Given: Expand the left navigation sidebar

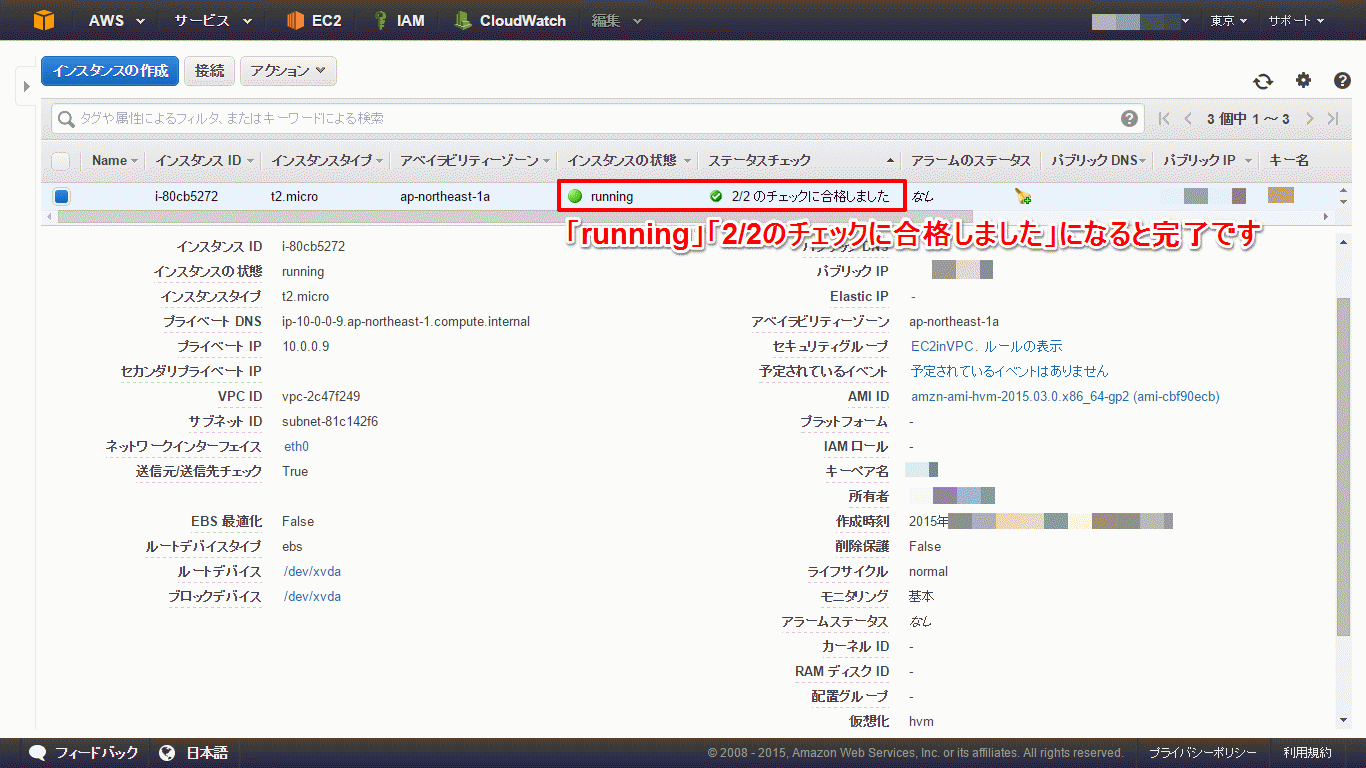Looking at the screenshot, I should coord(27,87).
